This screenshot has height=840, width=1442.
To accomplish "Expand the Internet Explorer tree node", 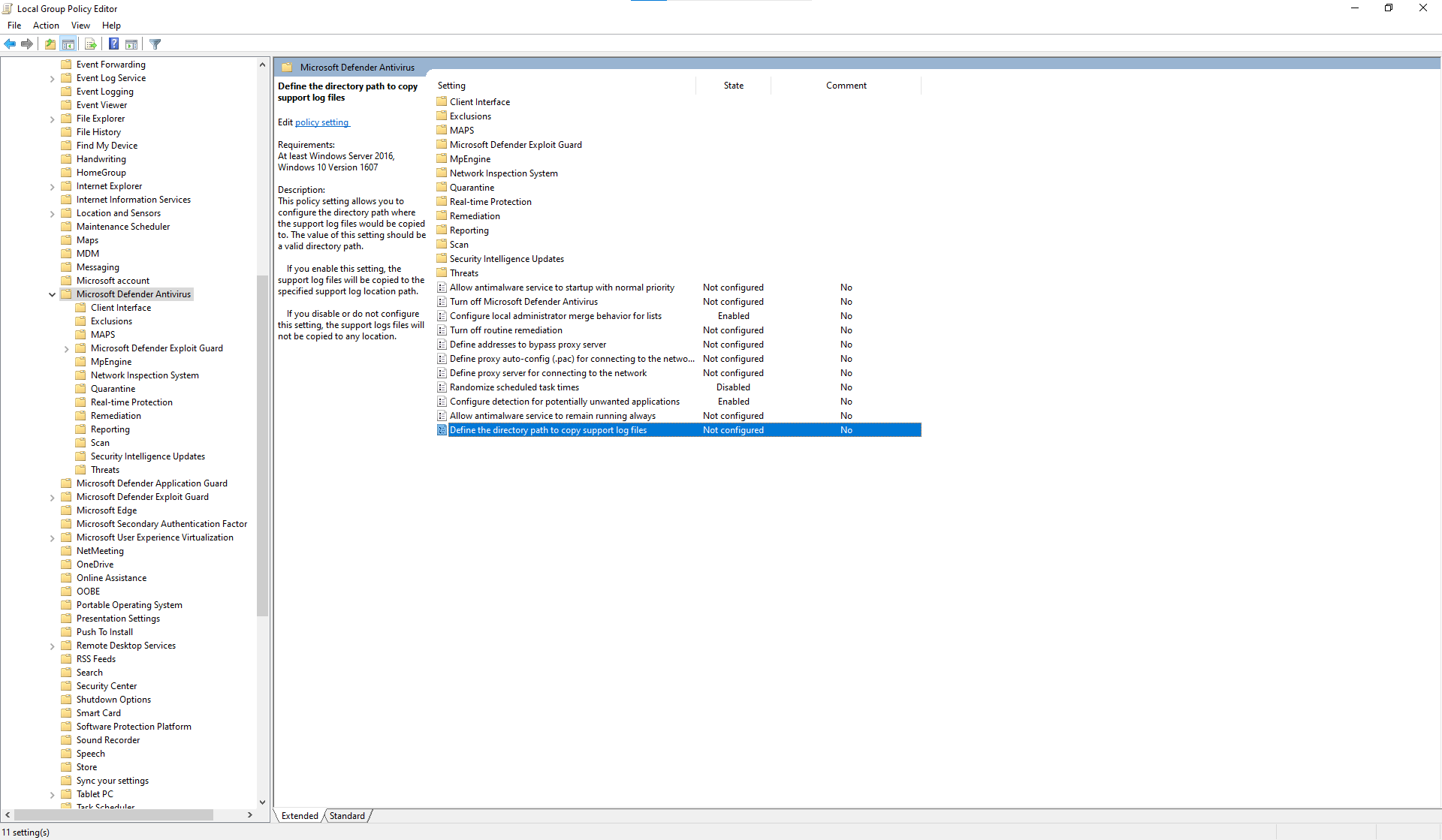I will click(52, 186).
